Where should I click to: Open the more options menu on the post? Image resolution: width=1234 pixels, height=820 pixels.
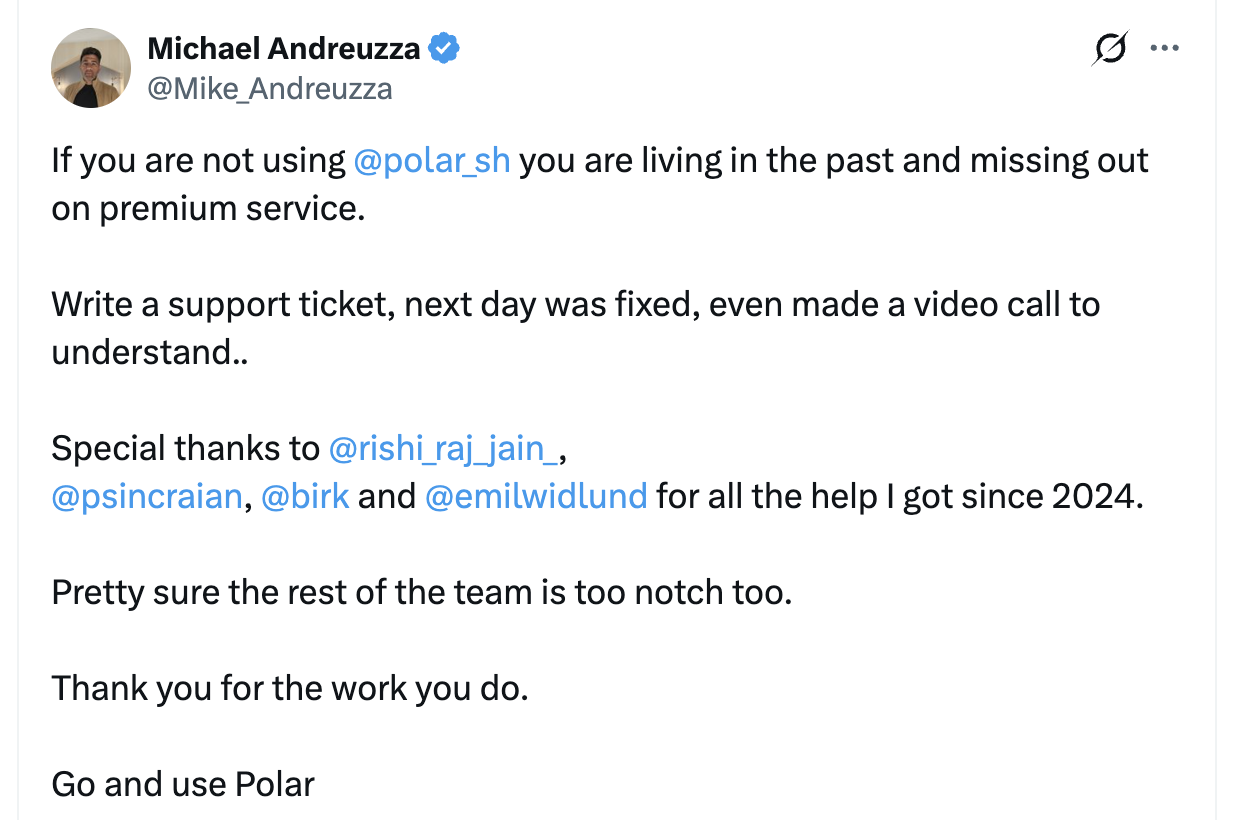click(x=1164, y=47)
